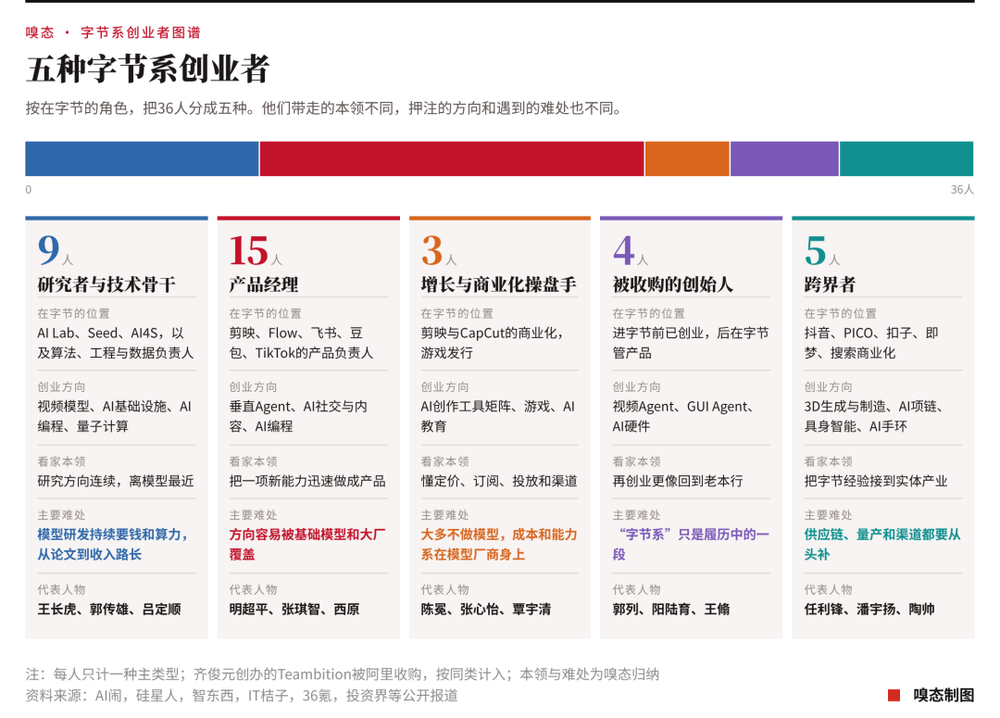Click the text 垂直Agent、AI社交与内容
1000x718 pixels.
pos(298,416)
